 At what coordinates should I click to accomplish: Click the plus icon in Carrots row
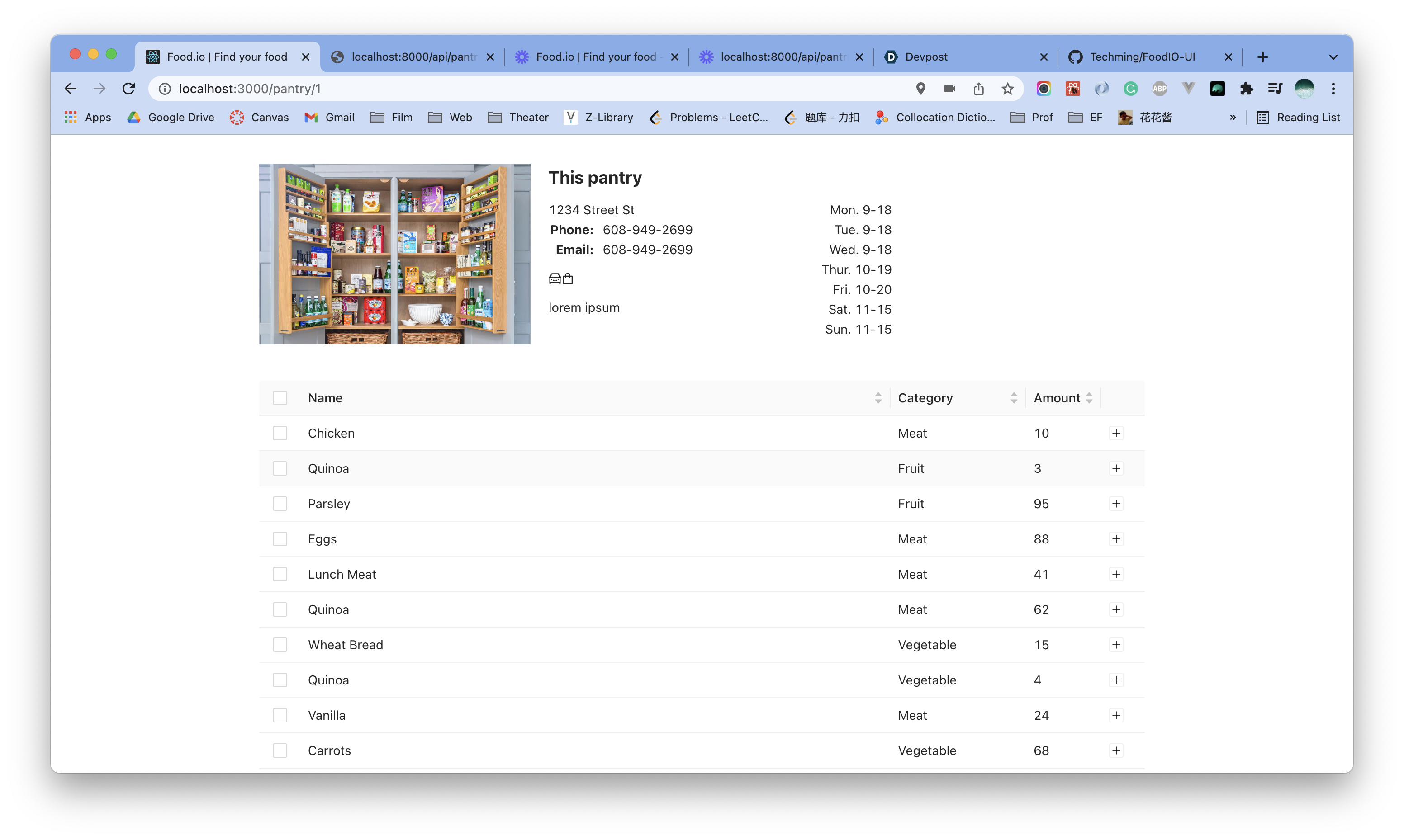pyautogui.click(x=1116, y=750)
